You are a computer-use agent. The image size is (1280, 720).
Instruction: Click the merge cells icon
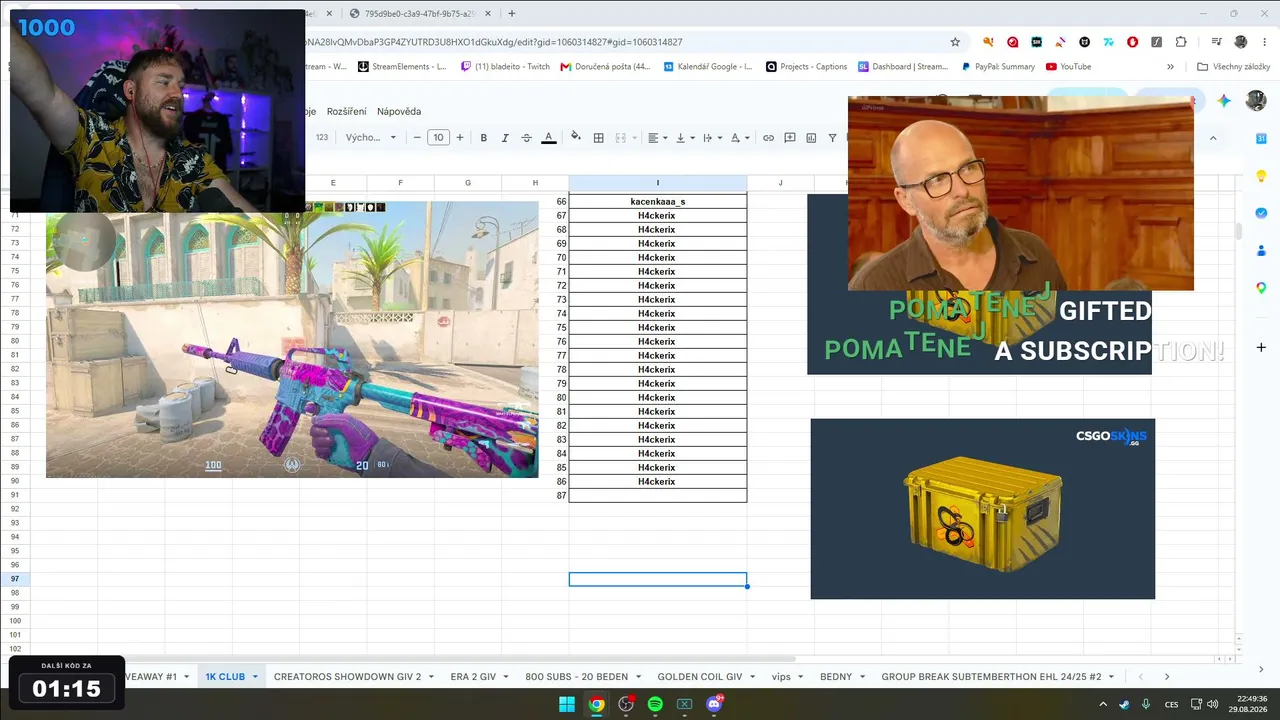[x=621, y=138]
